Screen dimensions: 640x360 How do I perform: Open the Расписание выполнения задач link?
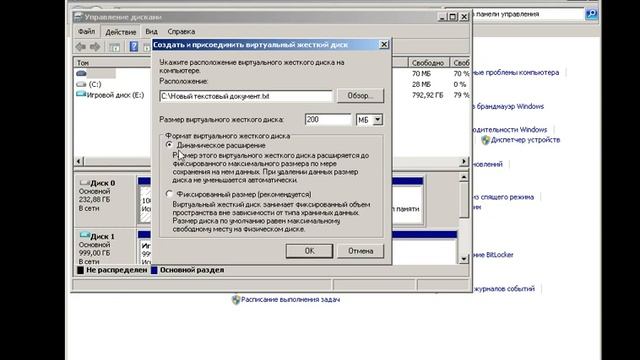[x=290, y=300]
